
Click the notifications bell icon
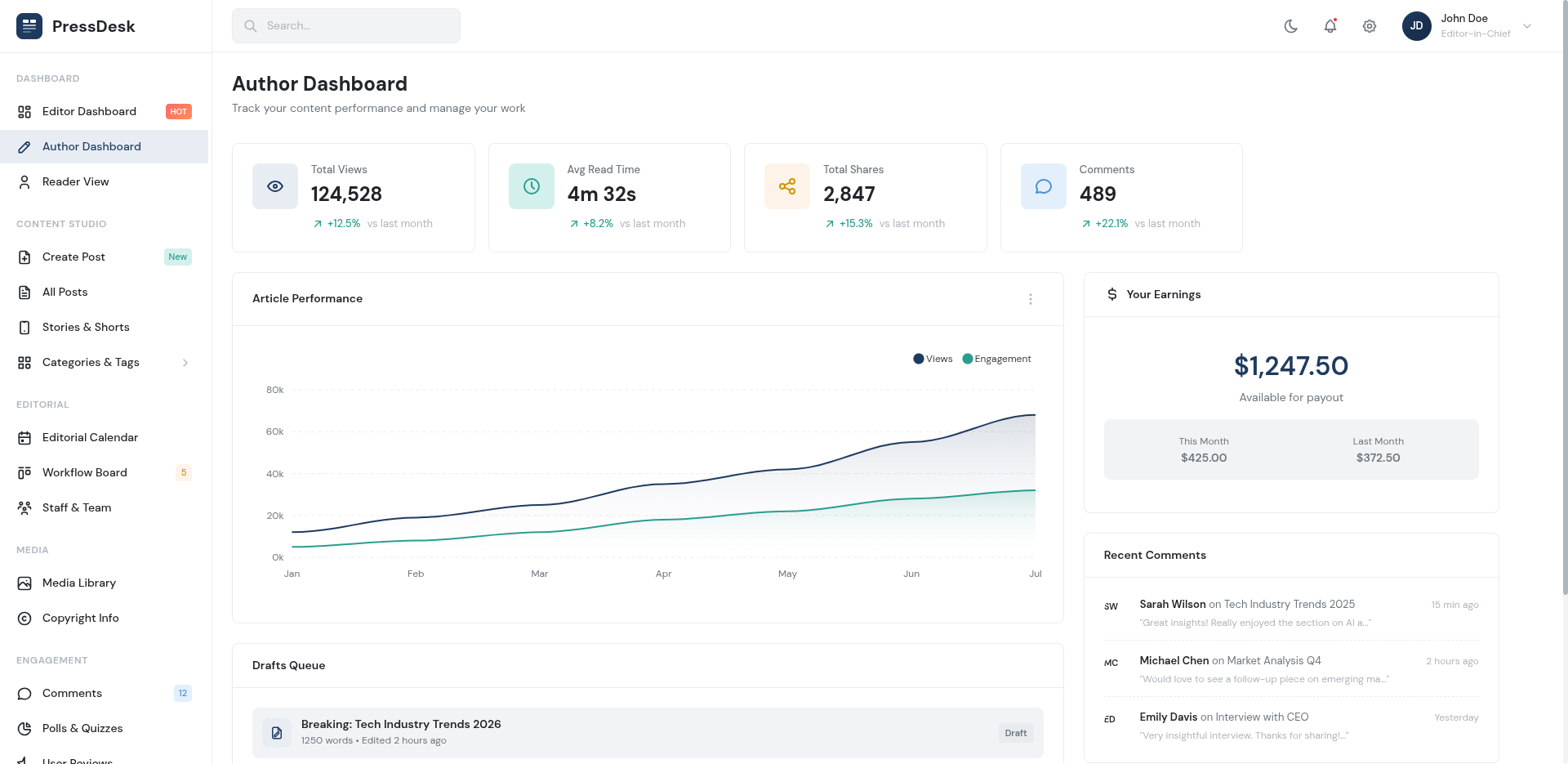[1330, 25]
